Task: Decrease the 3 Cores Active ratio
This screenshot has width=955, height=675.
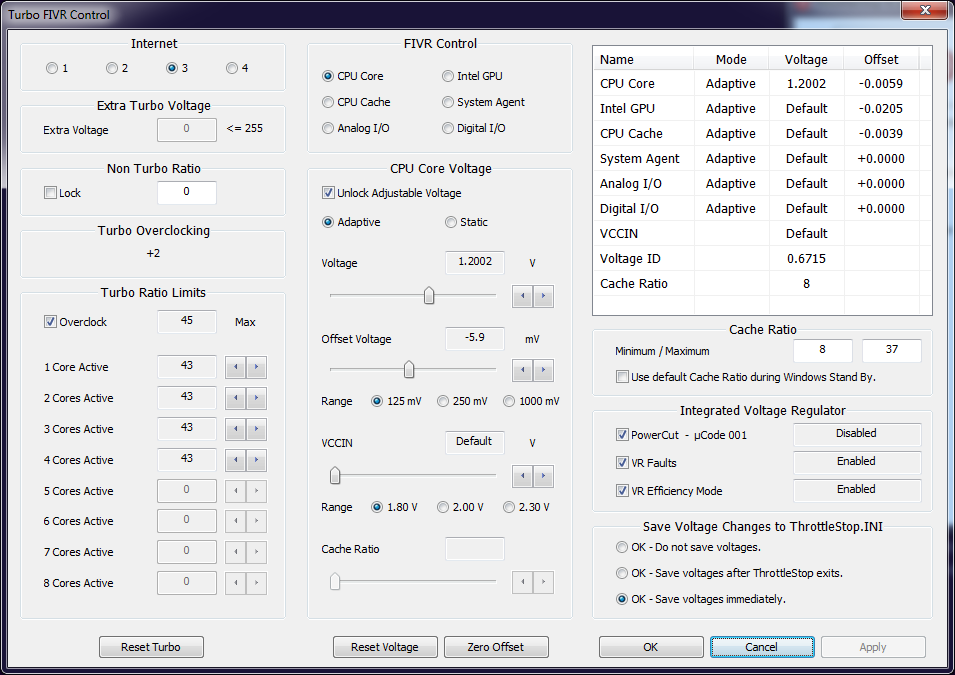Action: [x=236, y=429]
